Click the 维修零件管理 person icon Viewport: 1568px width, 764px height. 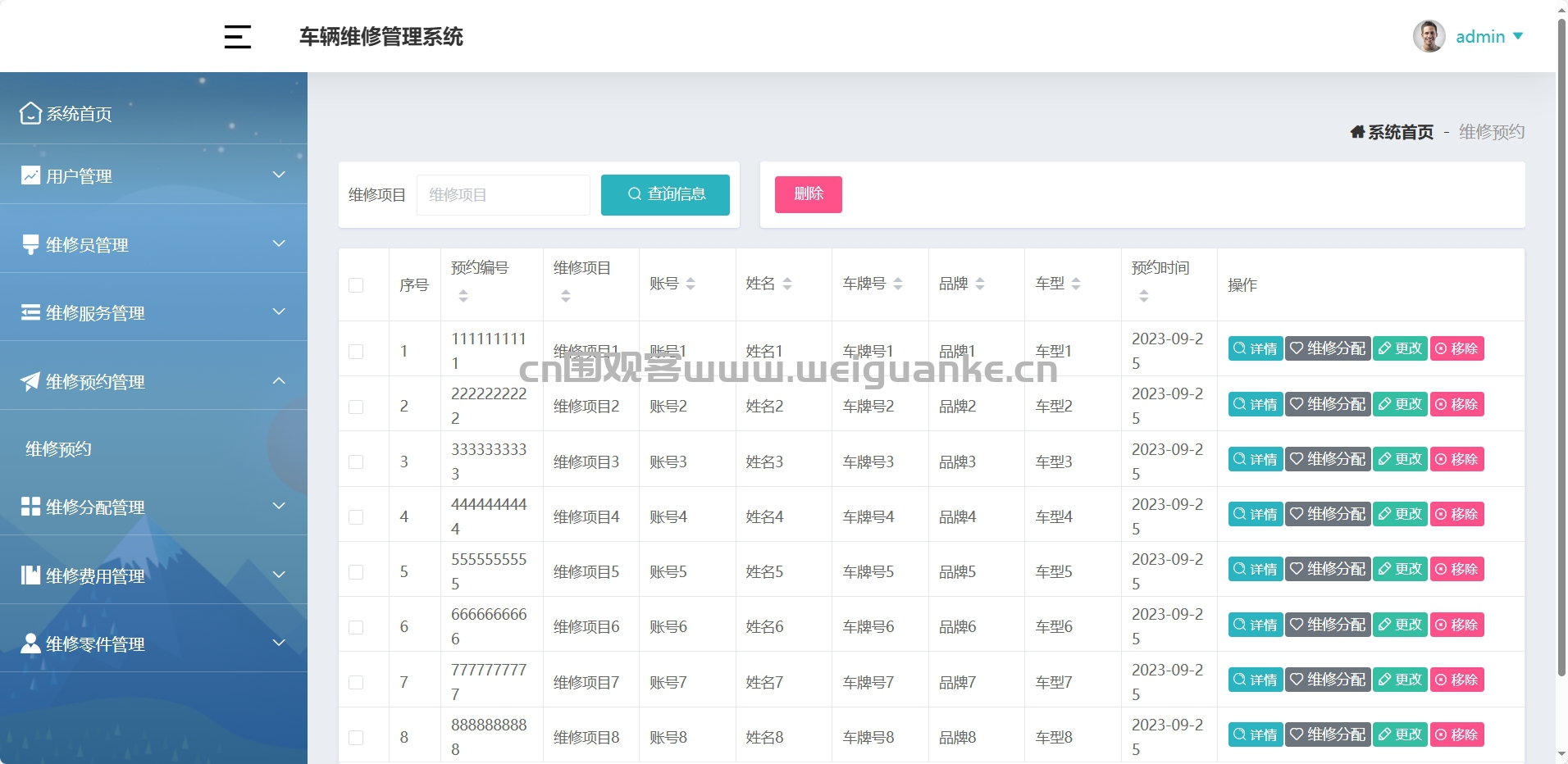click(x=30, y=643)
